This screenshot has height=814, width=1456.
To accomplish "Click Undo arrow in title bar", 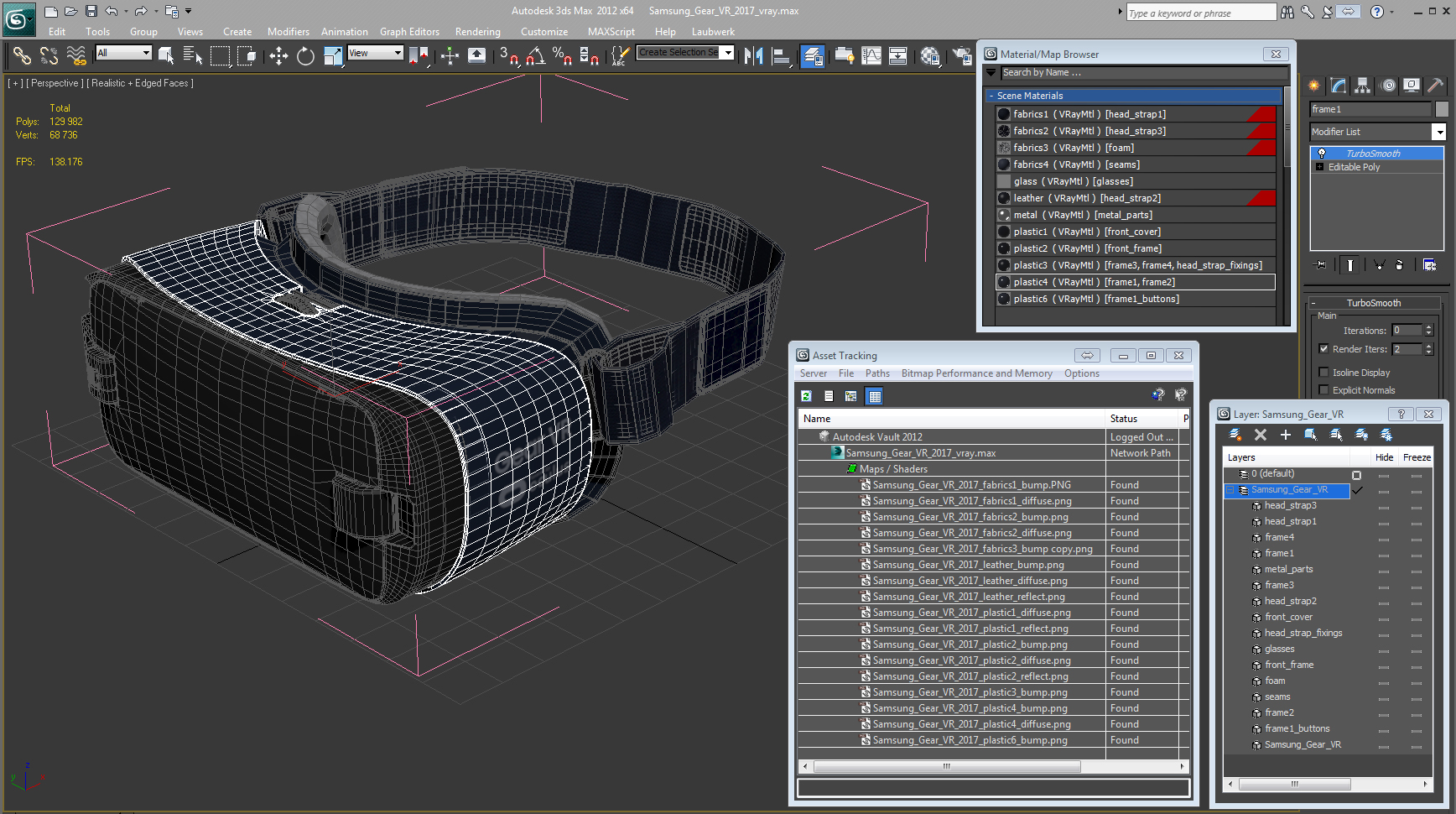I will (111, 12).
